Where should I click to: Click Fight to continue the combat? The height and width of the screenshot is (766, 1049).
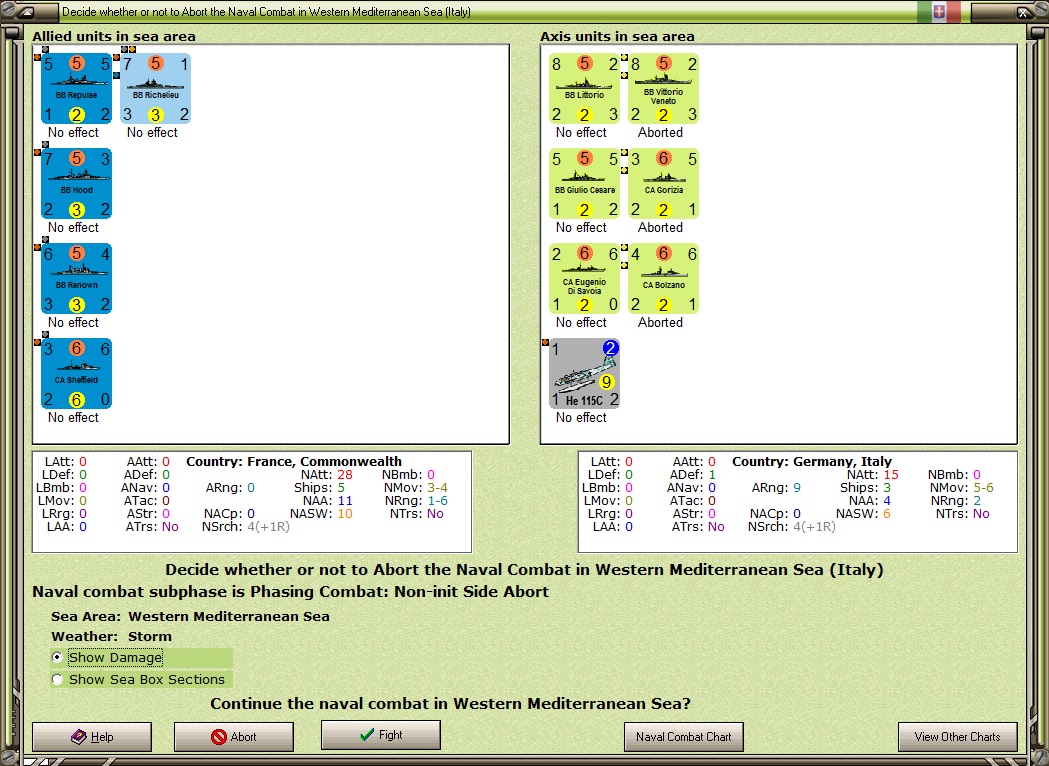click(x=381, y=735)
